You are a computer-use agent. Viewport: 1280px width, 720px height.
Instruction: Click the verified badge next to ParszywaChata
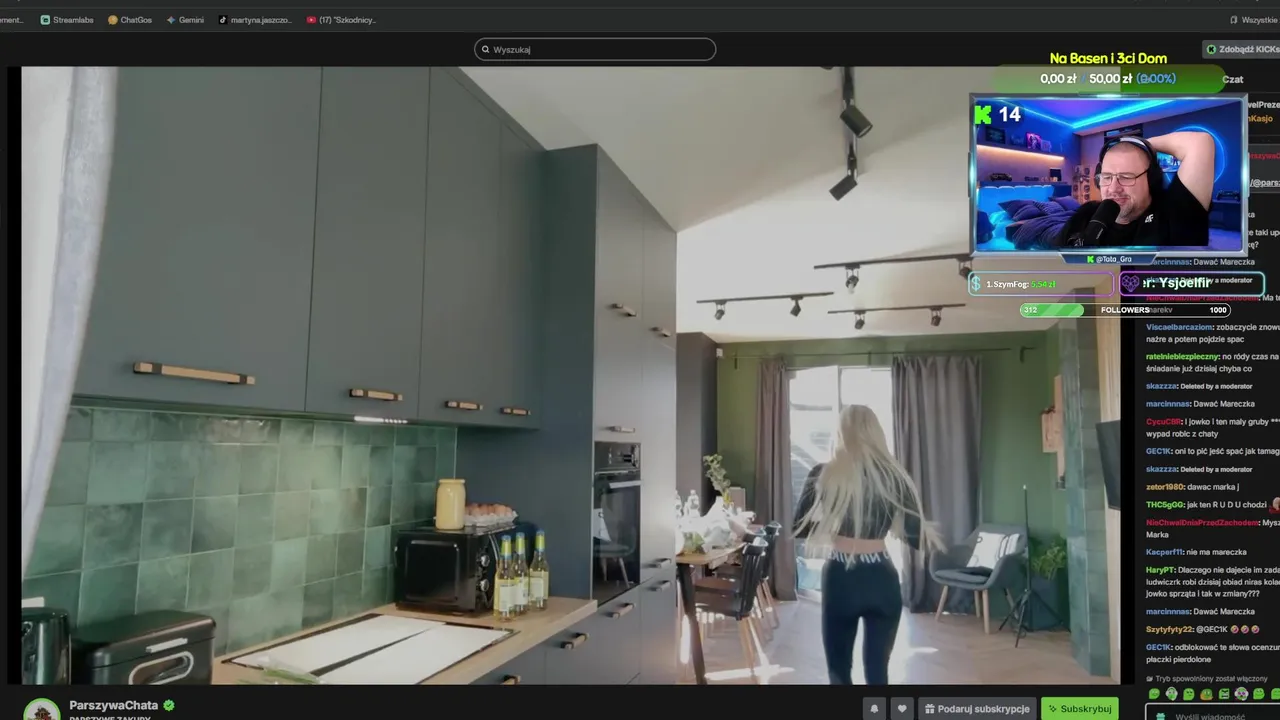(169, 705)
